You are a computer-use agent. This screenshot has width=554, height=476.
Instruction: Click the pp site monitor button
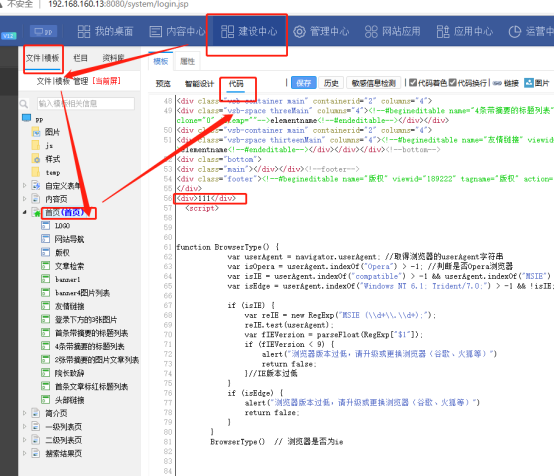[x=43, y=31]
